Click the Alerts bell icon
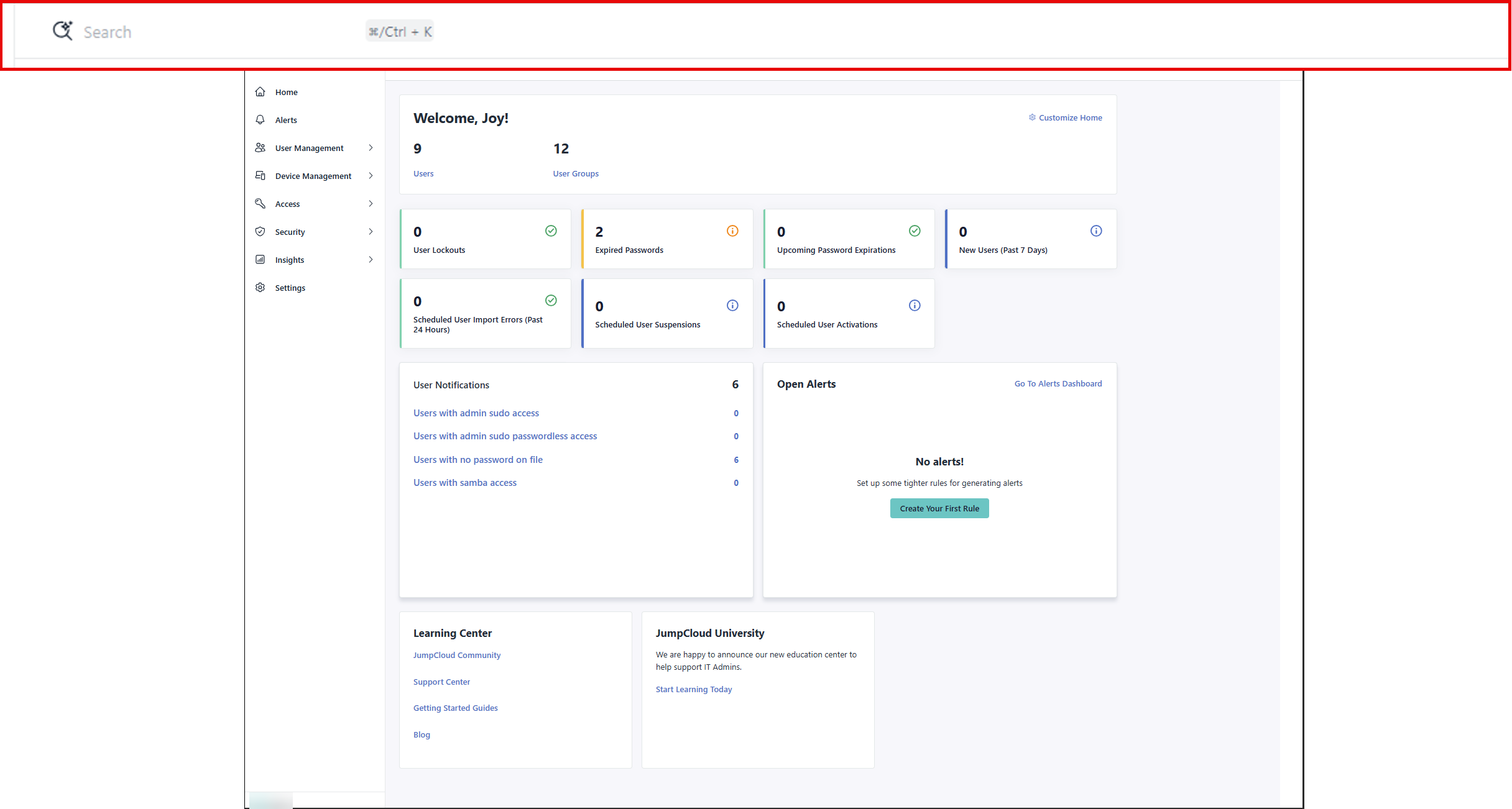Viewport: 1512px width, 809px height. point(260,120)
